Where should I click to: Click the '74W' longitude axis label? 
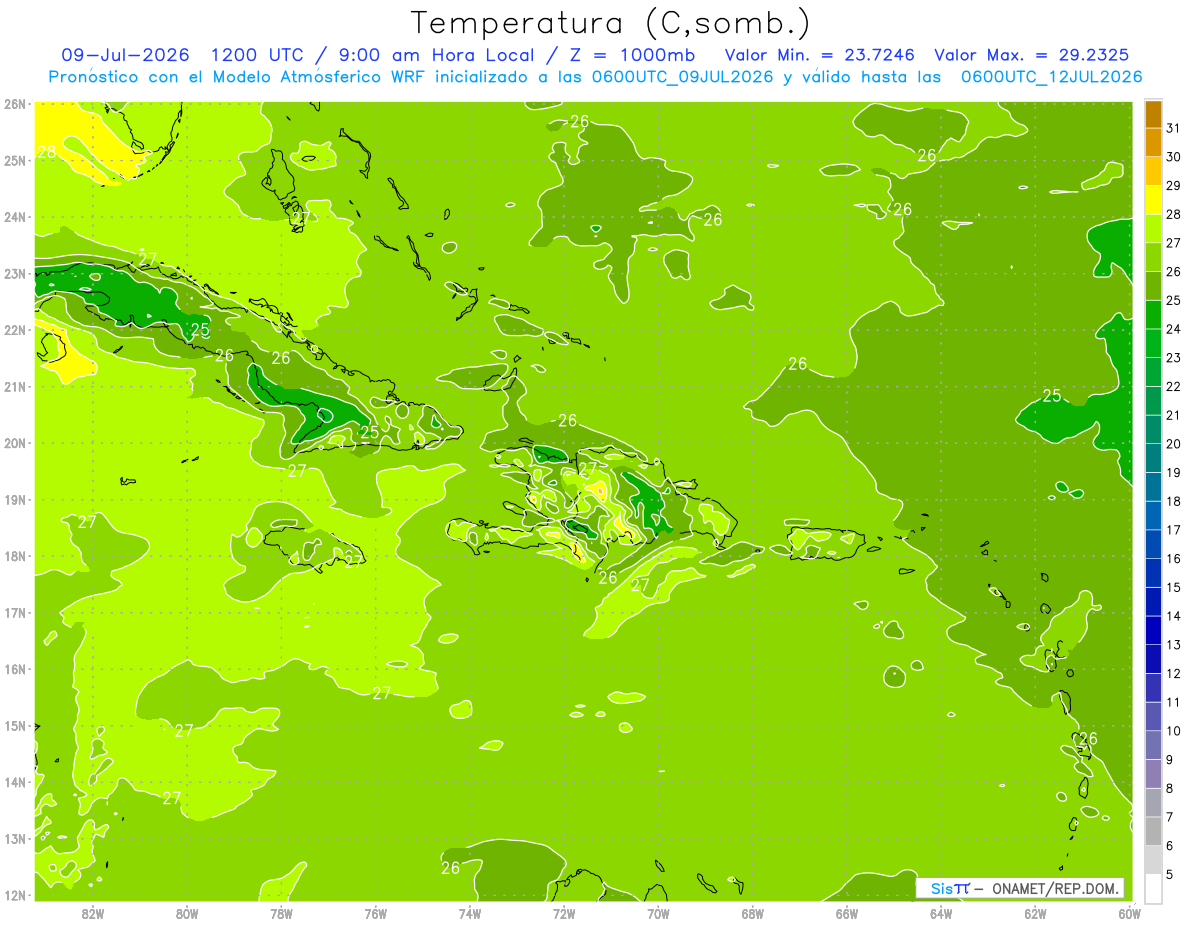coord(470,913)
